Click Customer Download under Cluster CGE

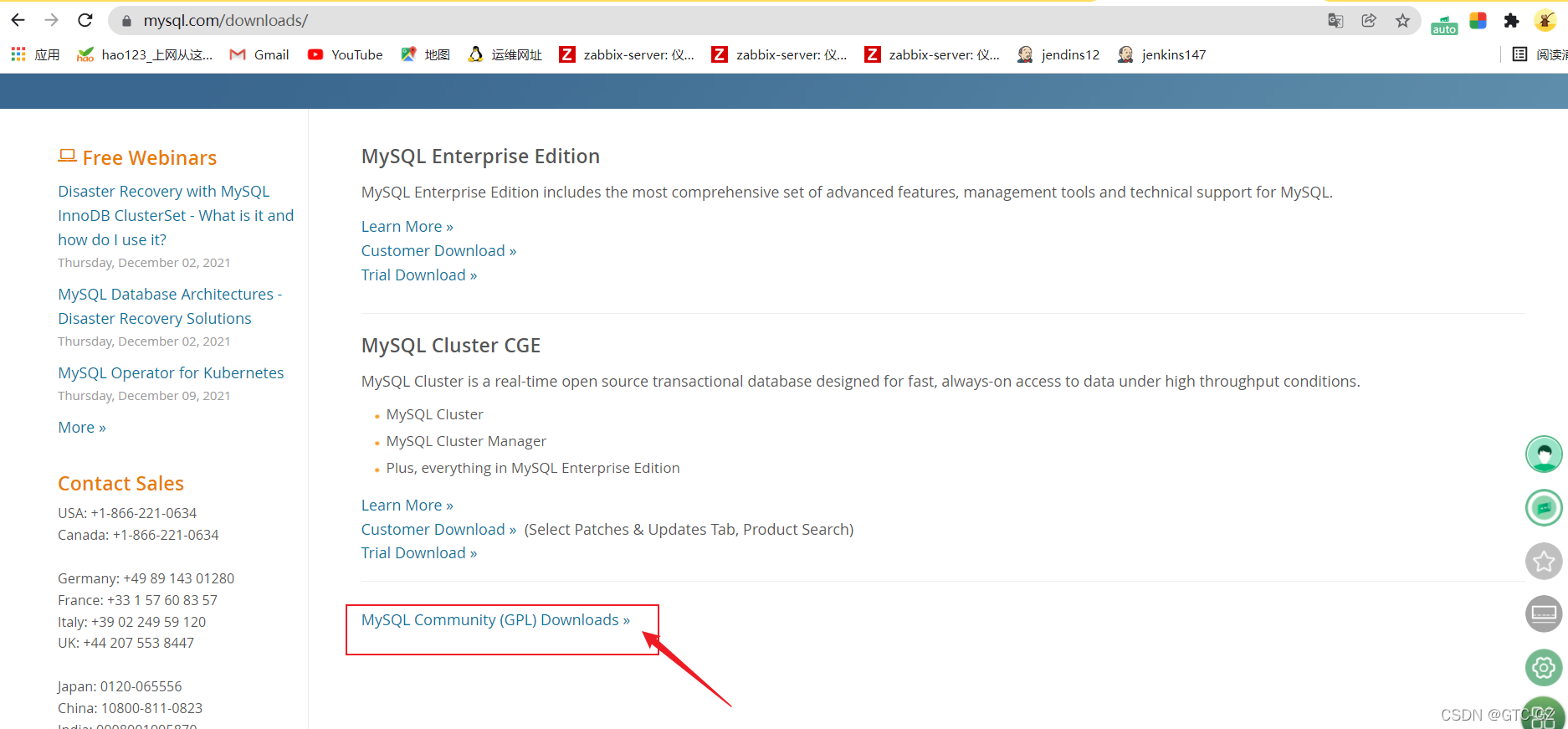[x=438, y=529]
